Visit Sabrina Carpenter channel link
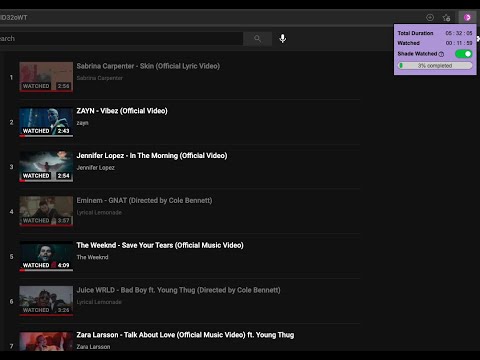The image size is (480, 360). point(100,78)
